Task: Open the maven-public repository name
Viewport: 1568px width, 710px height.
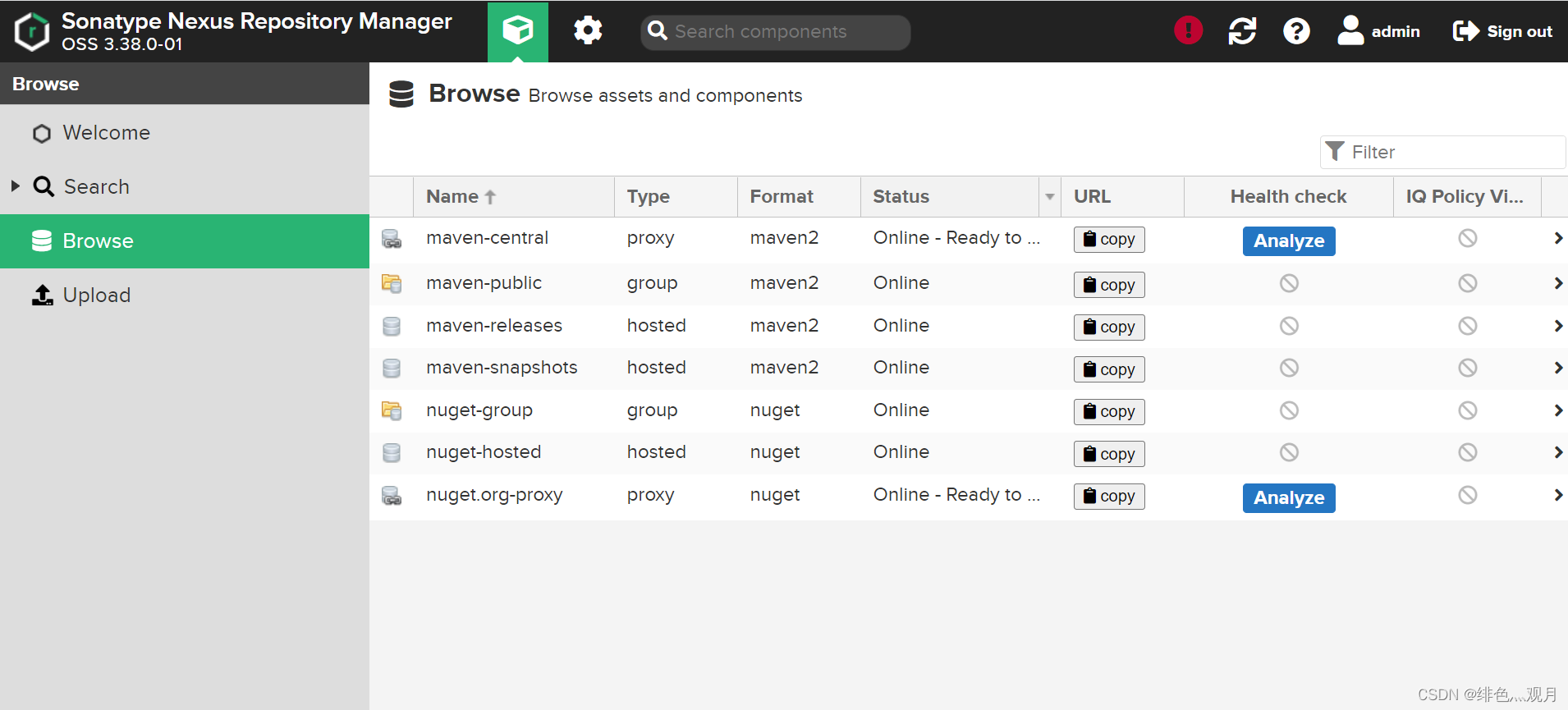Action: 484,283
